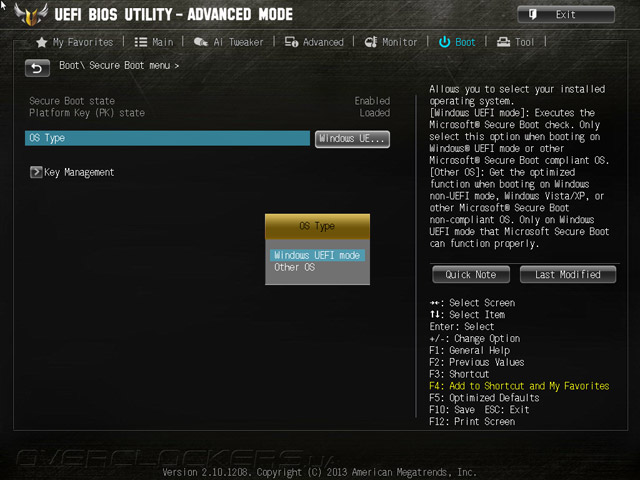Screen dimensions: 640x480
Task: Open the Quick Note button
Action: click(471, 274)
